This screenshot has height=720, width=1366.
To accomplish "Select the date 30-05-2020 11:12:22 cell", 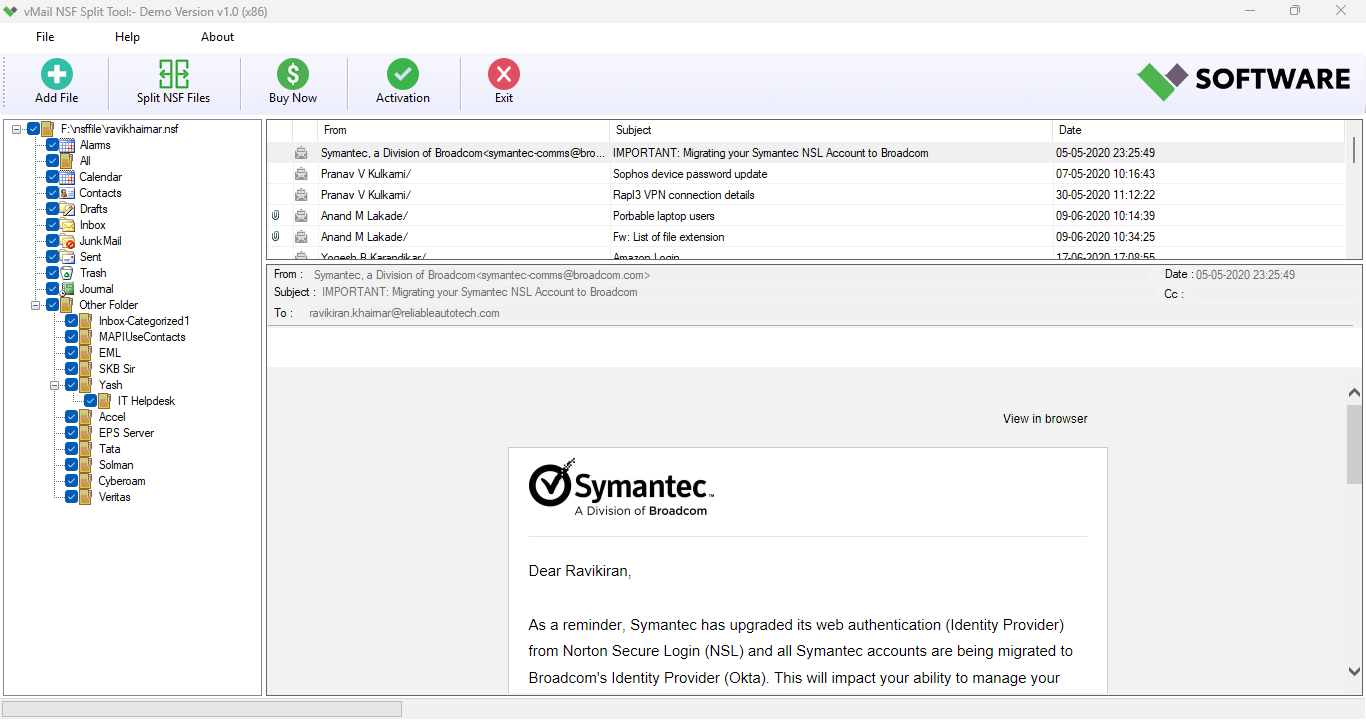I will pos(1105,195).
